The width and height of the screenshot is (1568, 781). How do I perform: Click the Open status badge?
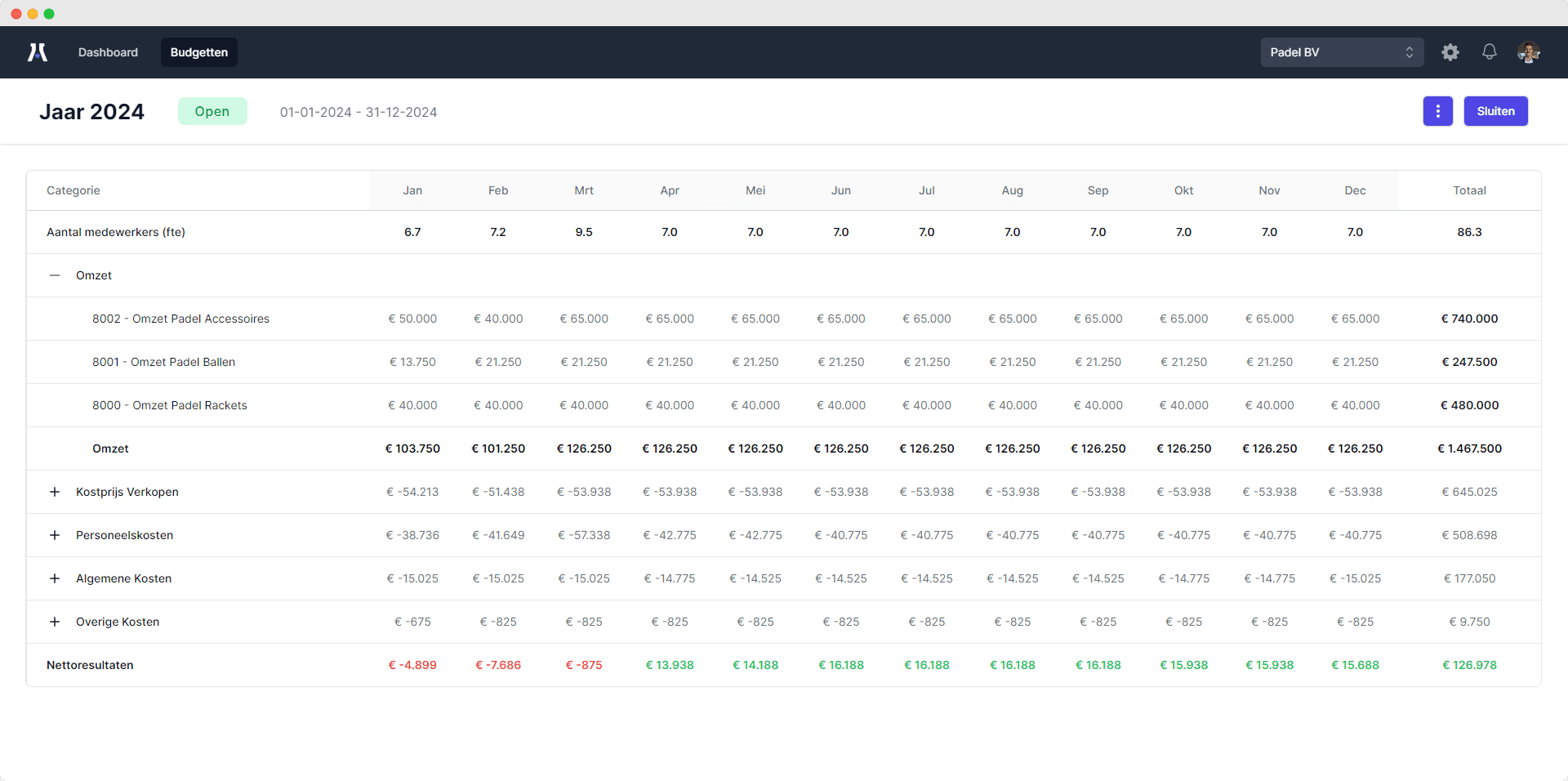point(212,111)
